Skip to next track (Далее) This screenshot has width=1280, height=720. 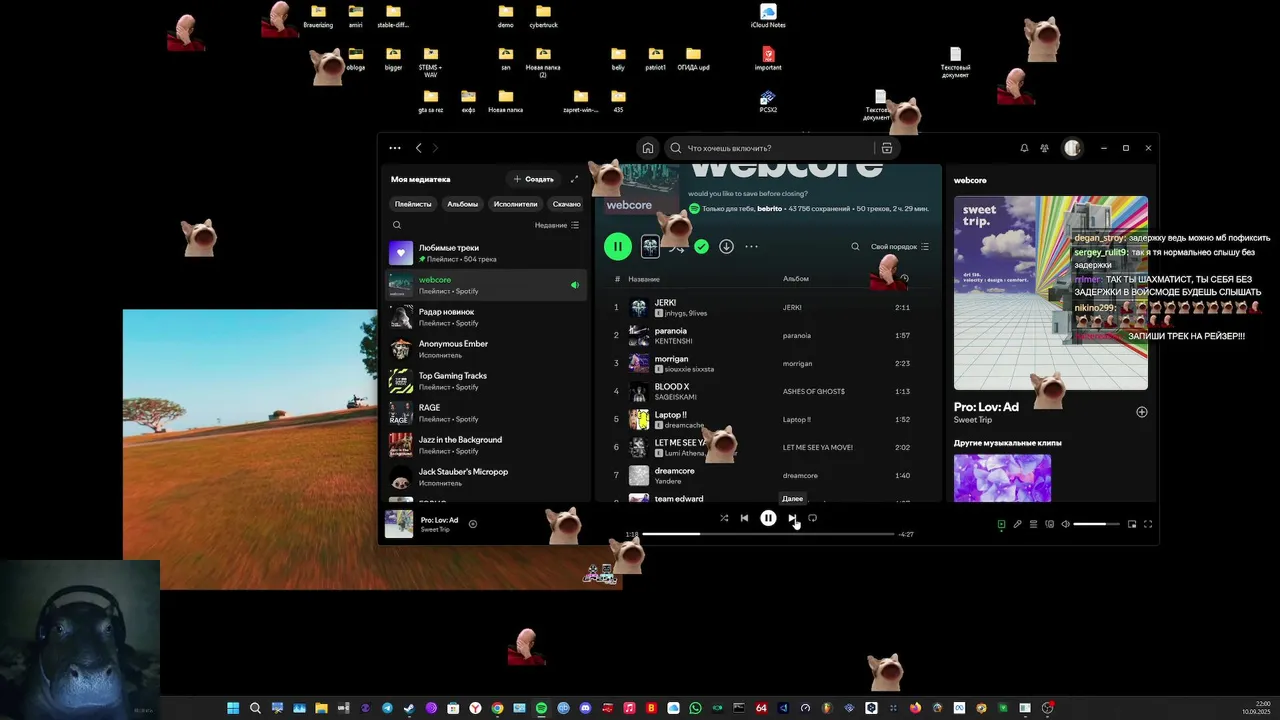point(792,518)
